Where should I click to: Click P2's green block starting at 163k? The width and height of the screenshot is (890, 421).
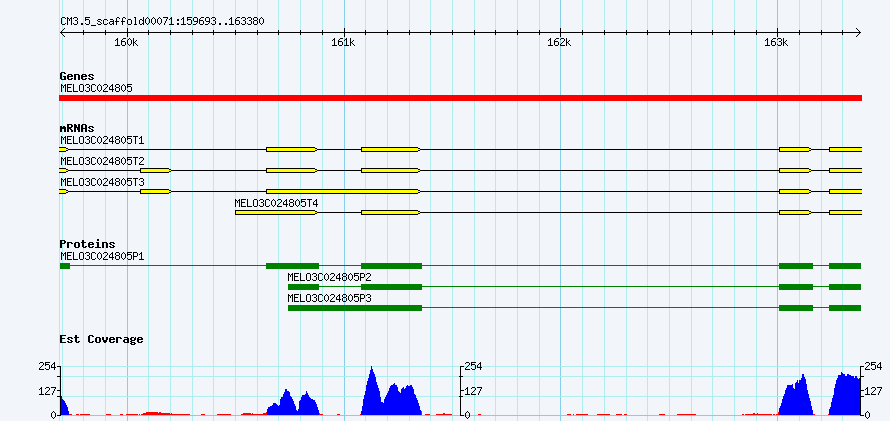tap(796, 287)
